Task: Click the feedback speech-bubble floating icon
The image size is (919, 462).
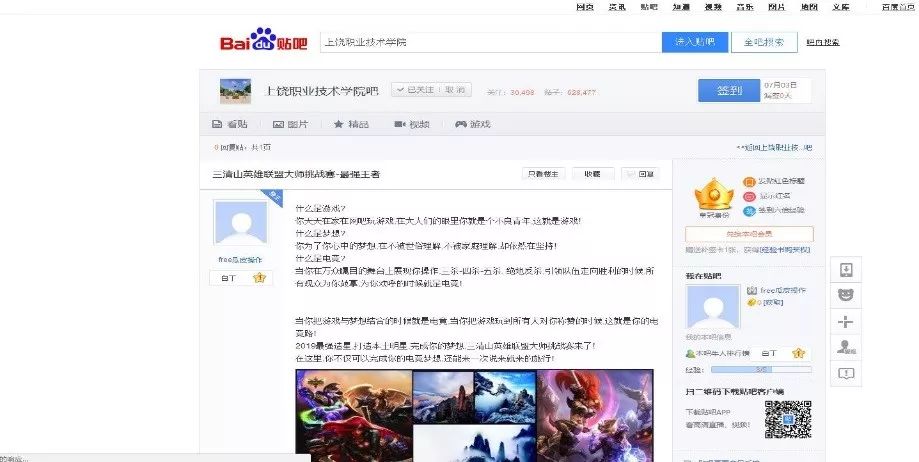Action: 846,373
